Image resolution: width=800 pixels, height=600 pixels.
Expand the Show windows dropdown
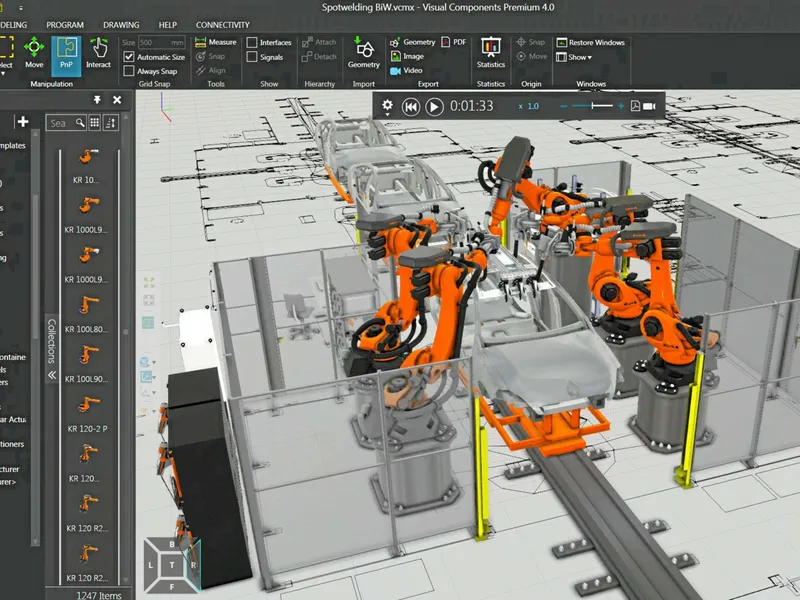pyautogui.click(x=580, y=57)
